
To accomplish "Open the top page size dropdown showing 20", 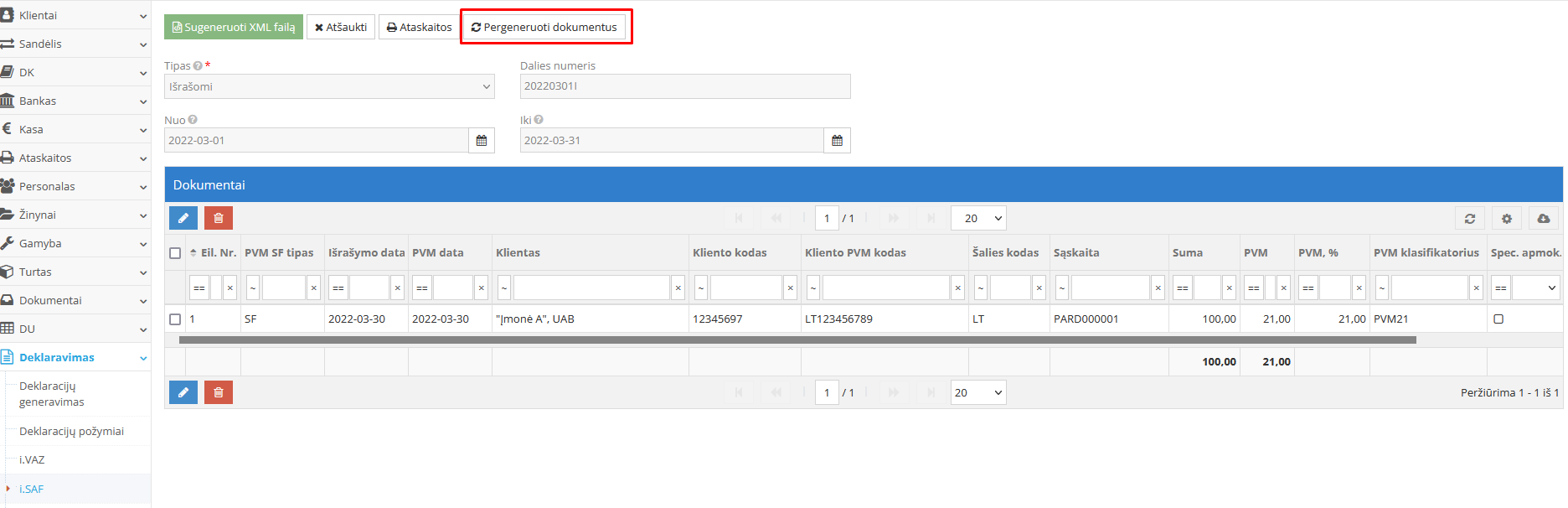I will point(978,218).
